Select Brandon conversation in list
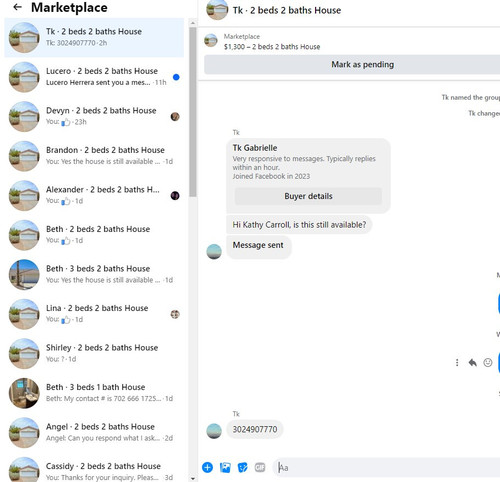500x482 pixels. click(94, 156)
